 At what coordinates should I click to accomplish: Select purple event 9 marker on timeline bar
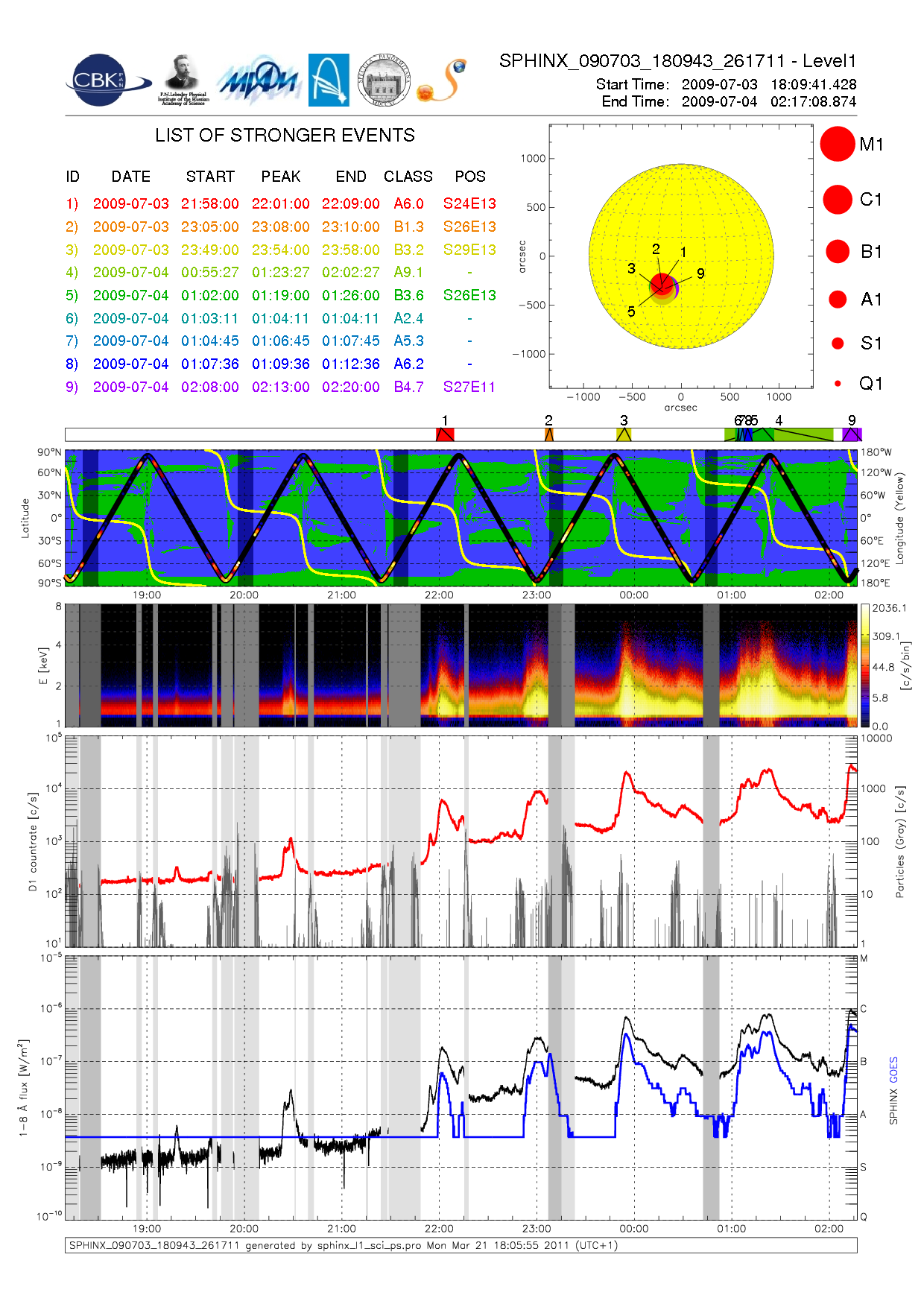(852, 434)
